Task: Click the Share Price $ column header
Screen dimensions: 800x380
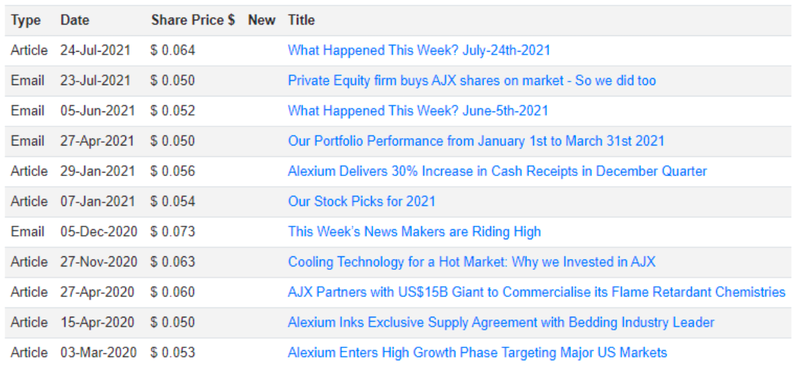Action: pos(193,20)
